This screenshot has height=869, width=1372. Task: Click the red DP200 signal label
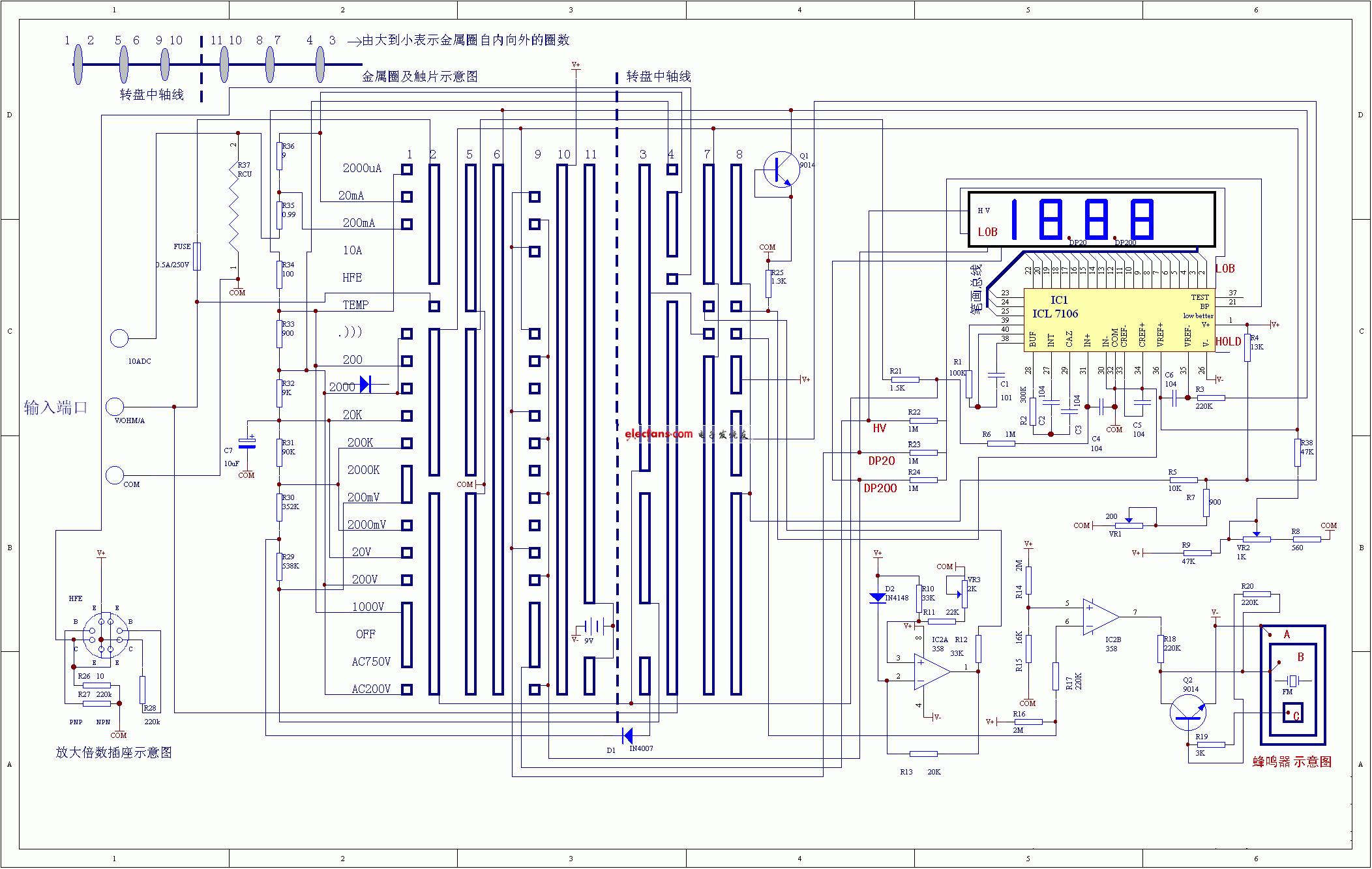pyautogui.click(x=880, y=488)
